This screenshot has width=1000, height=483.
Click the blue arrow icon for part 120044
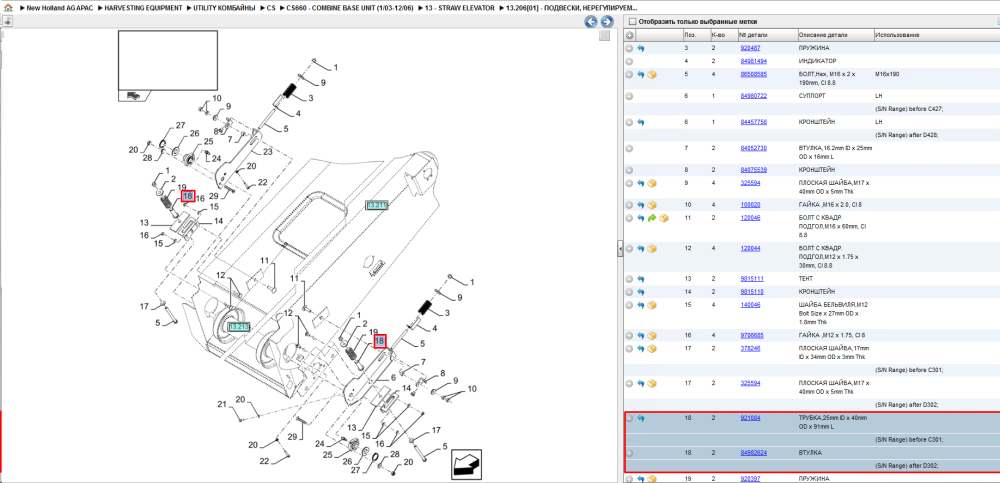(x=640, y=248)
